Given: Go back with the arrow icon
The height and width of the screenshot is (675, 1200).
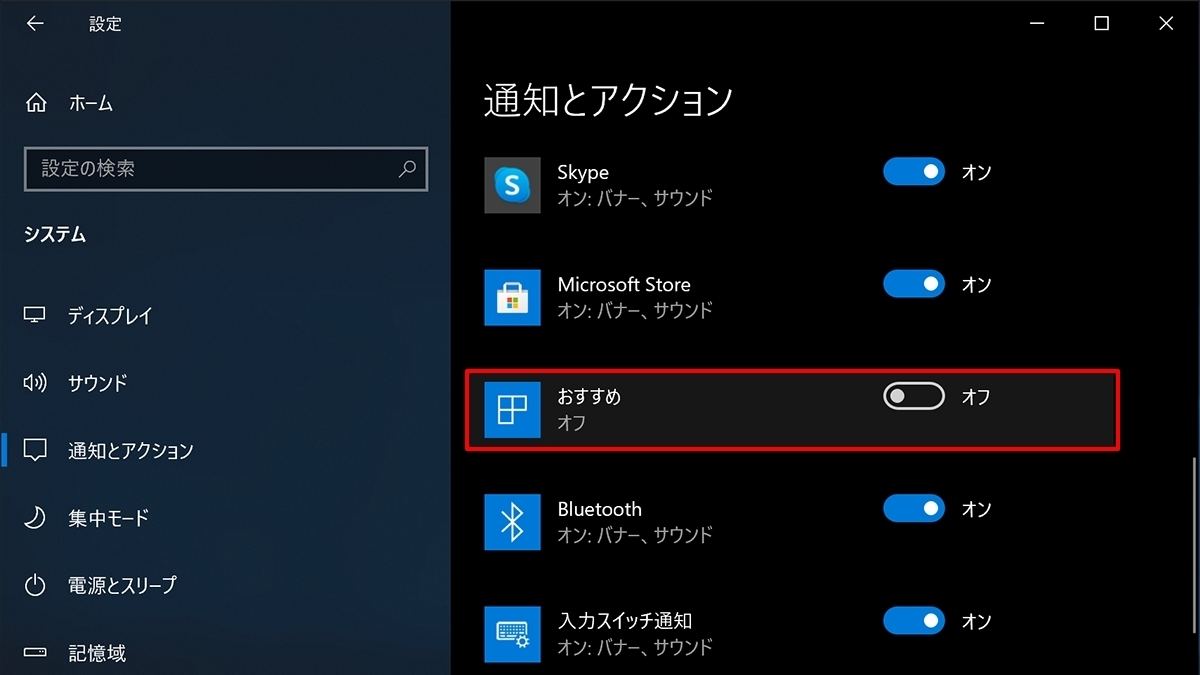Looking at the screenshot, I should [35, 24].
